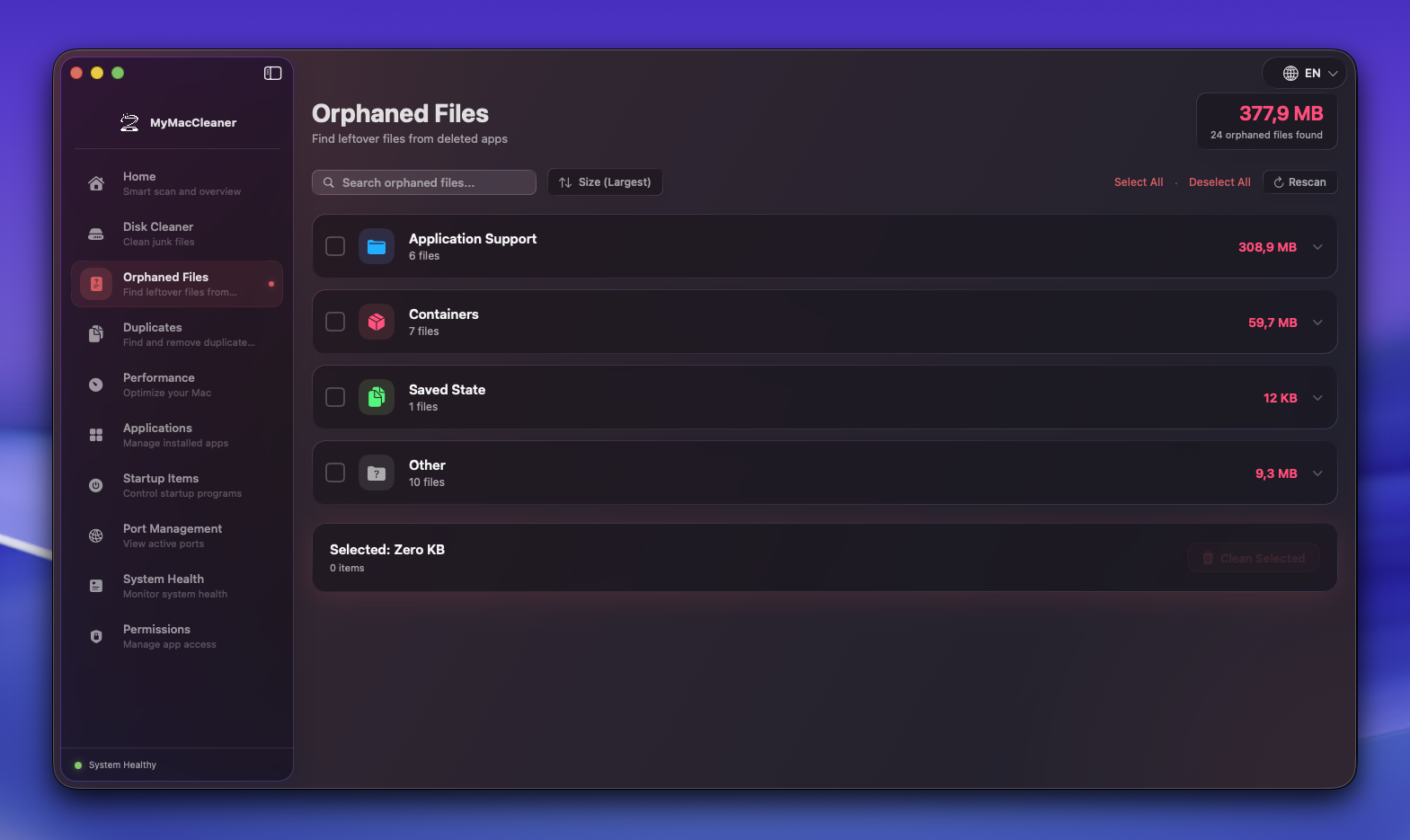Click the Rescan button
Viewport: 1410px width, 840px height.
[1300, 182]
